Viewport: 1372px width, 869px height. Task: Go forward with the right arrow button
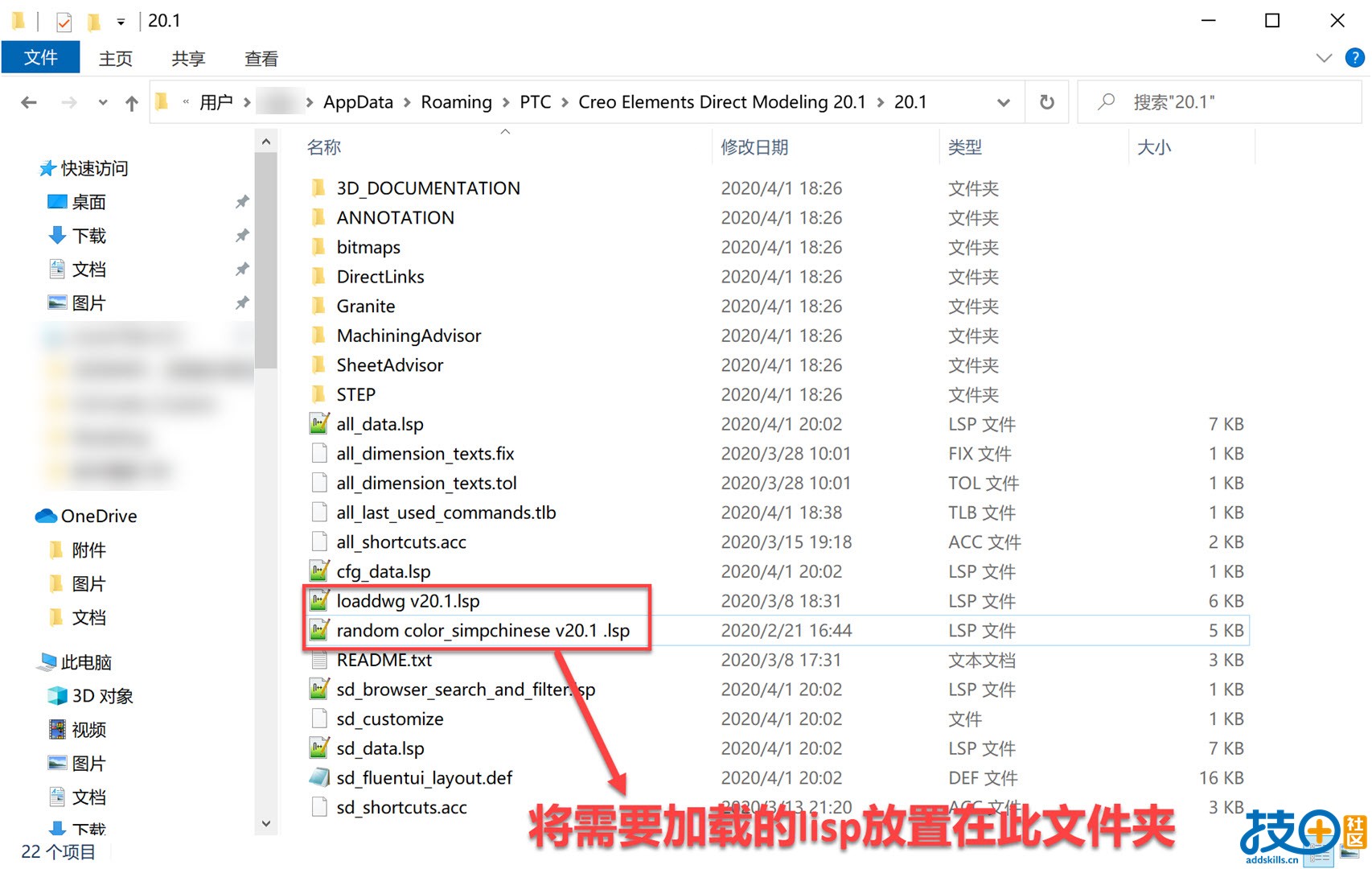point(70,102)
